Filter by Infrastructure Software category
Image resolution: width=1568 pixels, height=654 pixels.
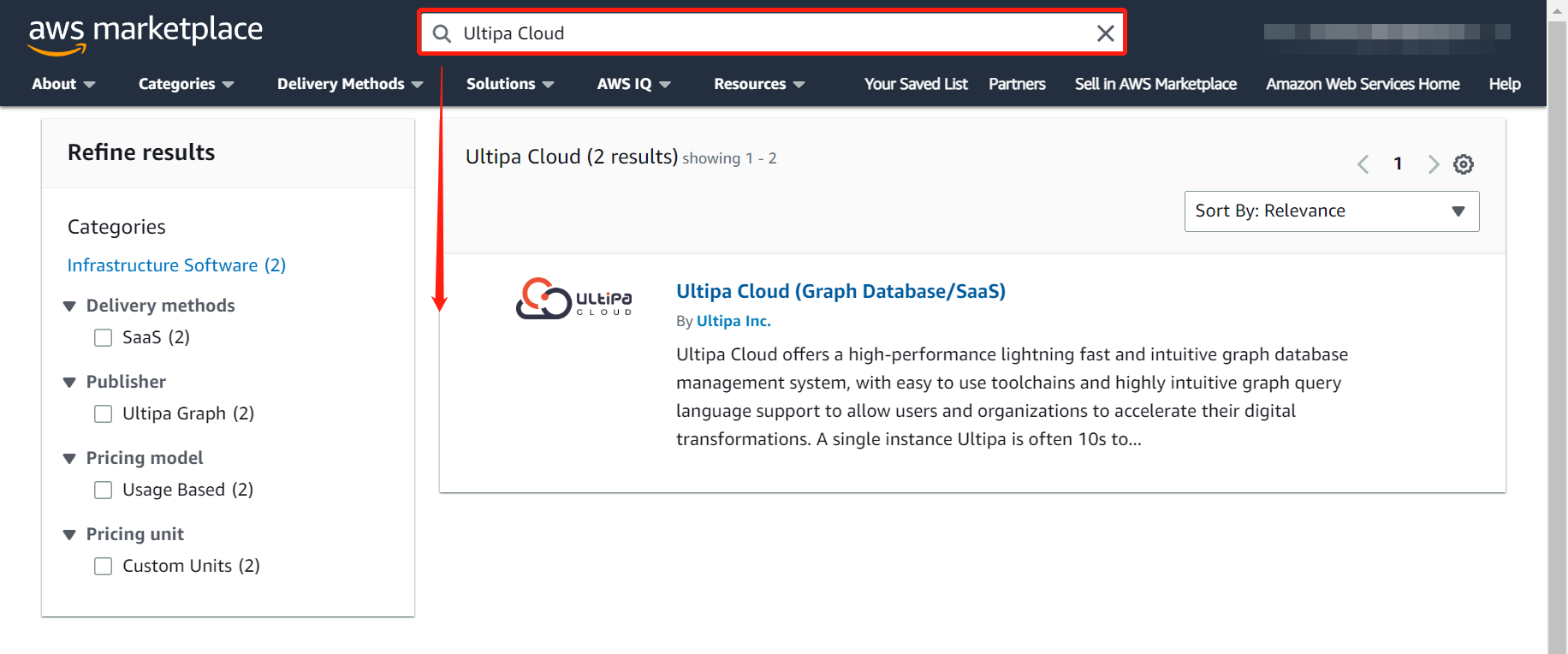(x=176, y=265)
